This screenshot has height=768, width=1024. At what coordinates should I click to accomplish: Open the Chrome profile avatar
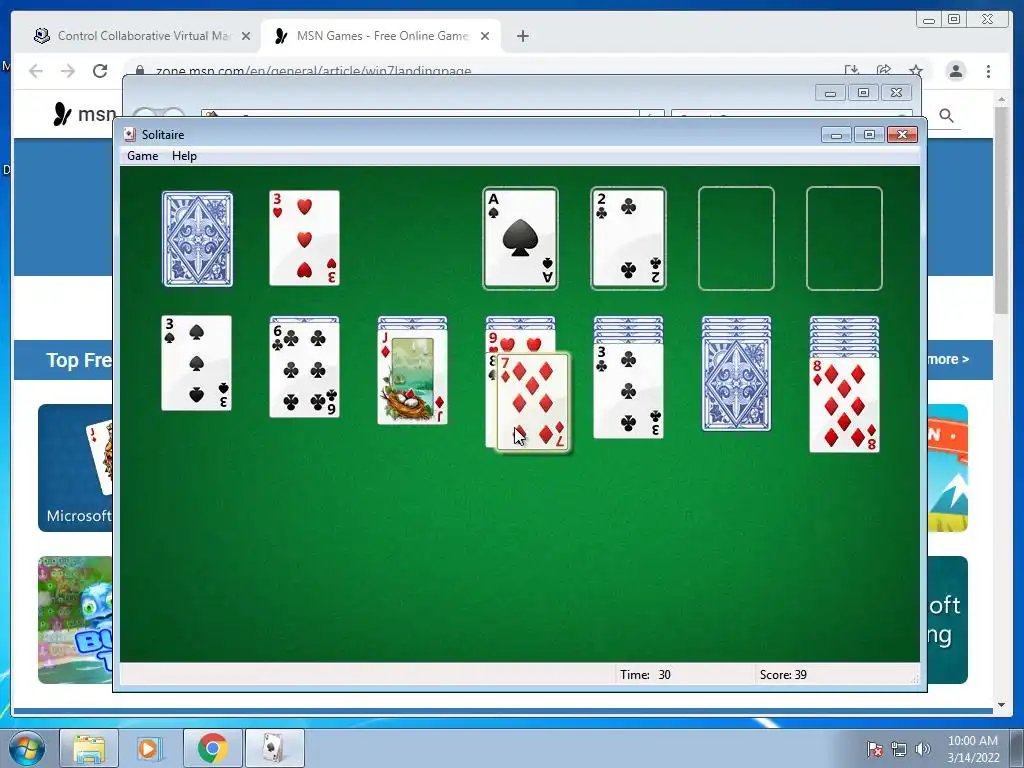click(956, 71)
